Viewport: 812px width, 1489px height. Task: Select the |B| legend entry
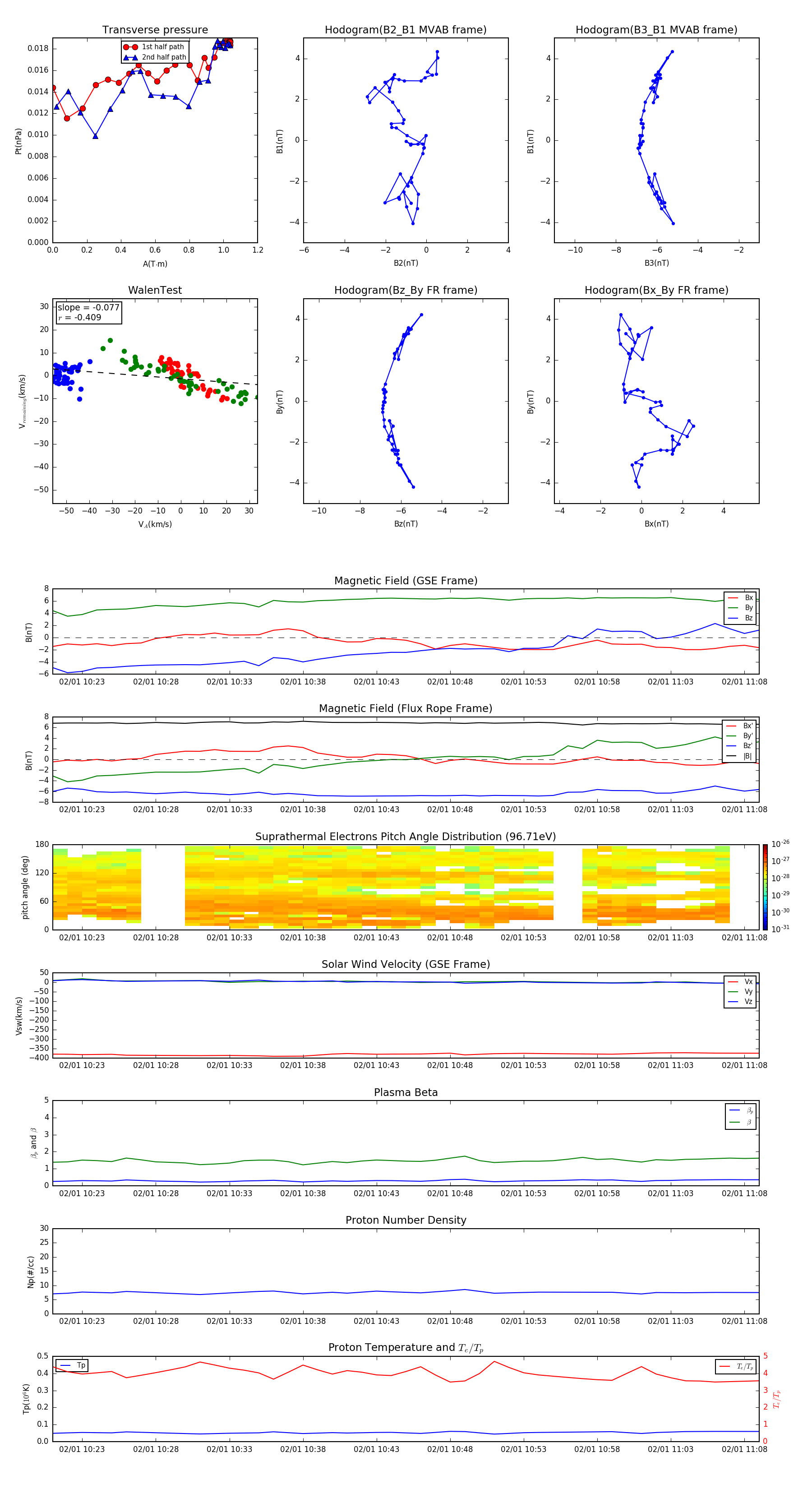pyautogui.click(x=740, y=756)
